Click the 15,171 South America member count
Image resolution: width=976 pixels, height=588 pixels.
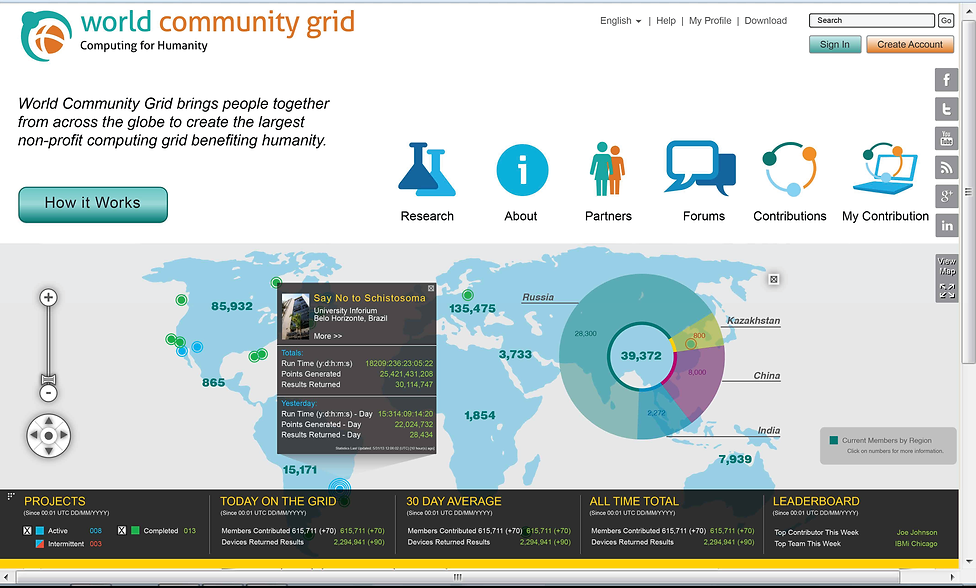coord(299,470)
